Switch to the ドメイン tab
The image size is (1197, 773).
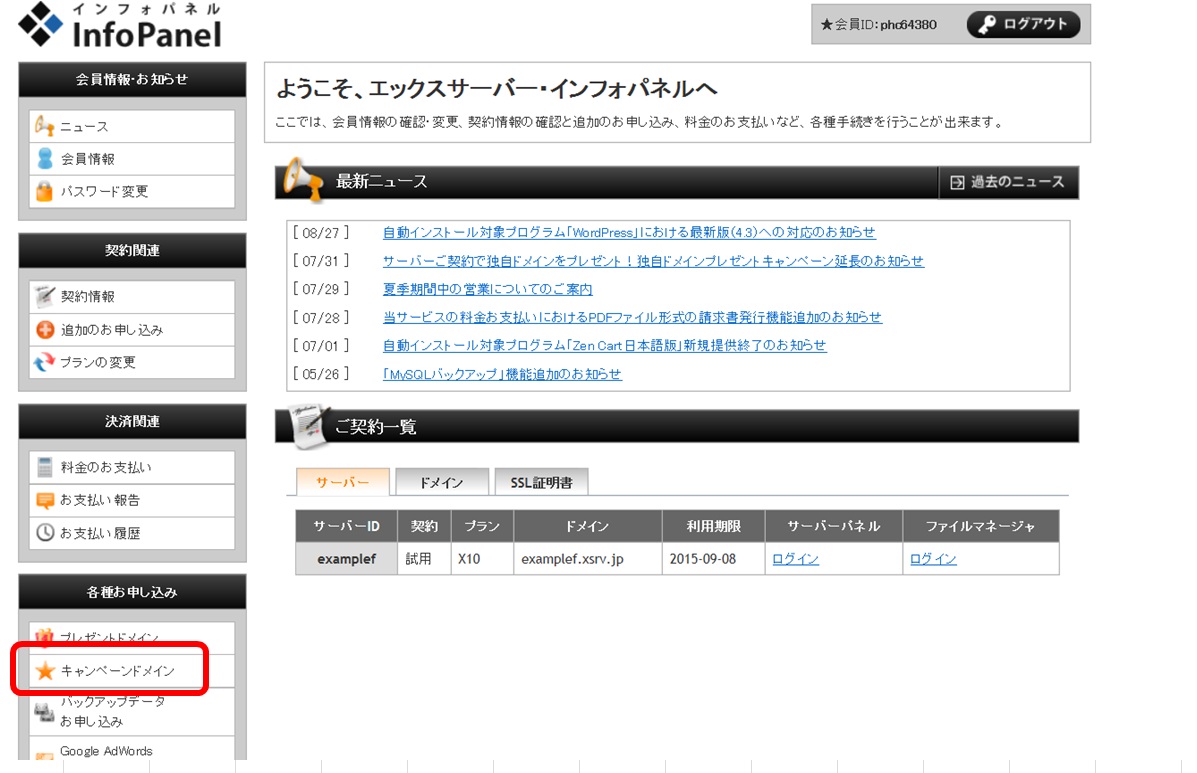(441, 482)
